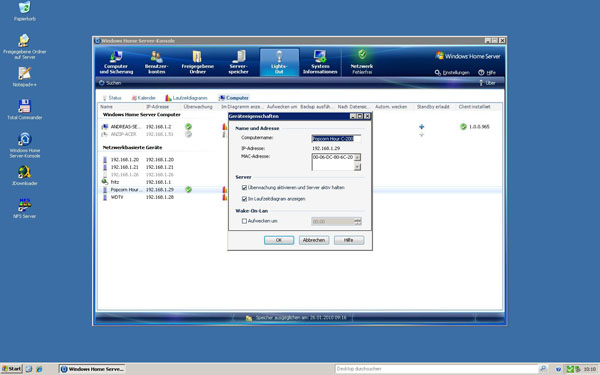Click the Suchen button

click(x=110, y=83)
